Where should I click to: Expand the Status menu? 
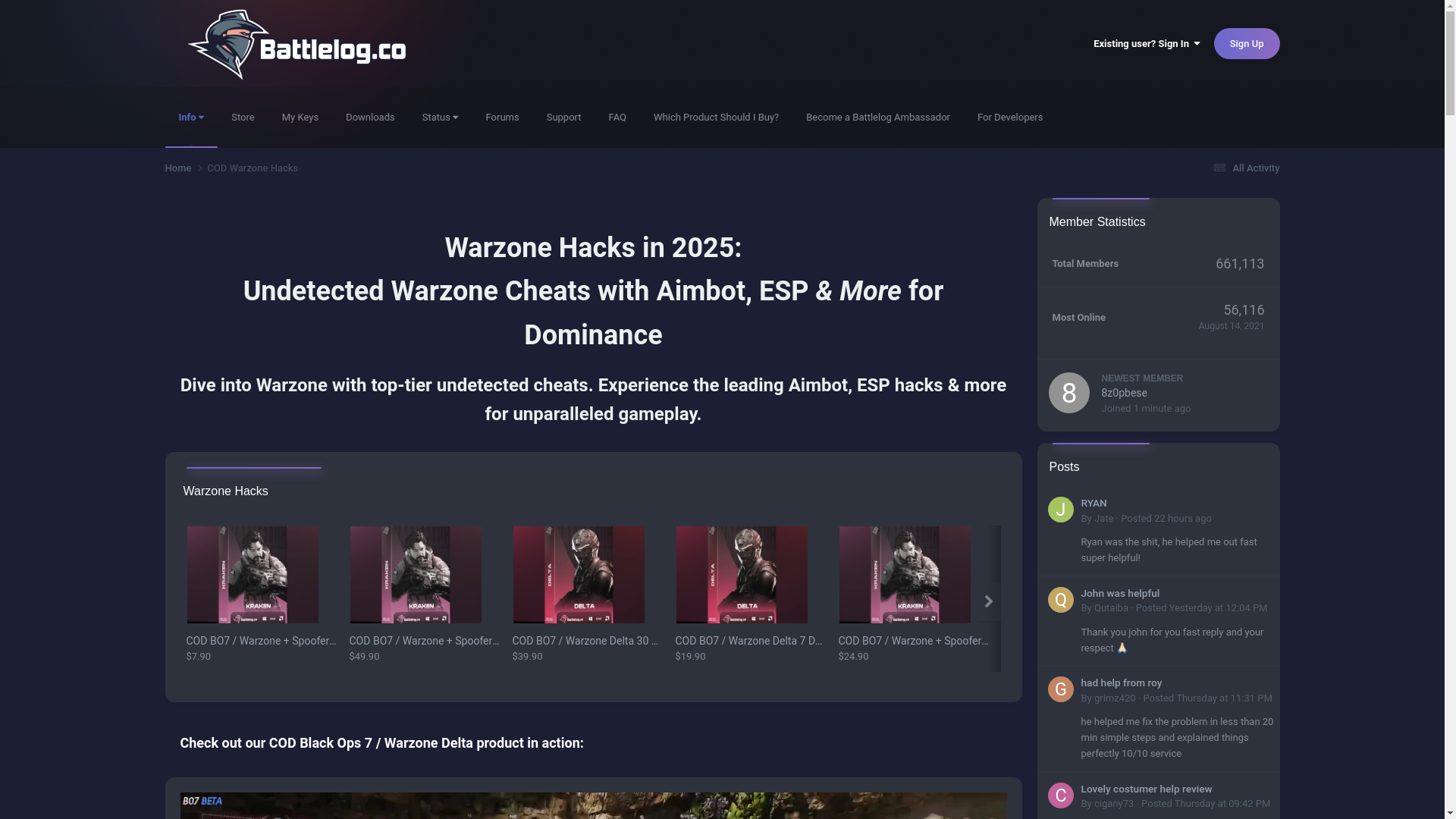point(440,118)
